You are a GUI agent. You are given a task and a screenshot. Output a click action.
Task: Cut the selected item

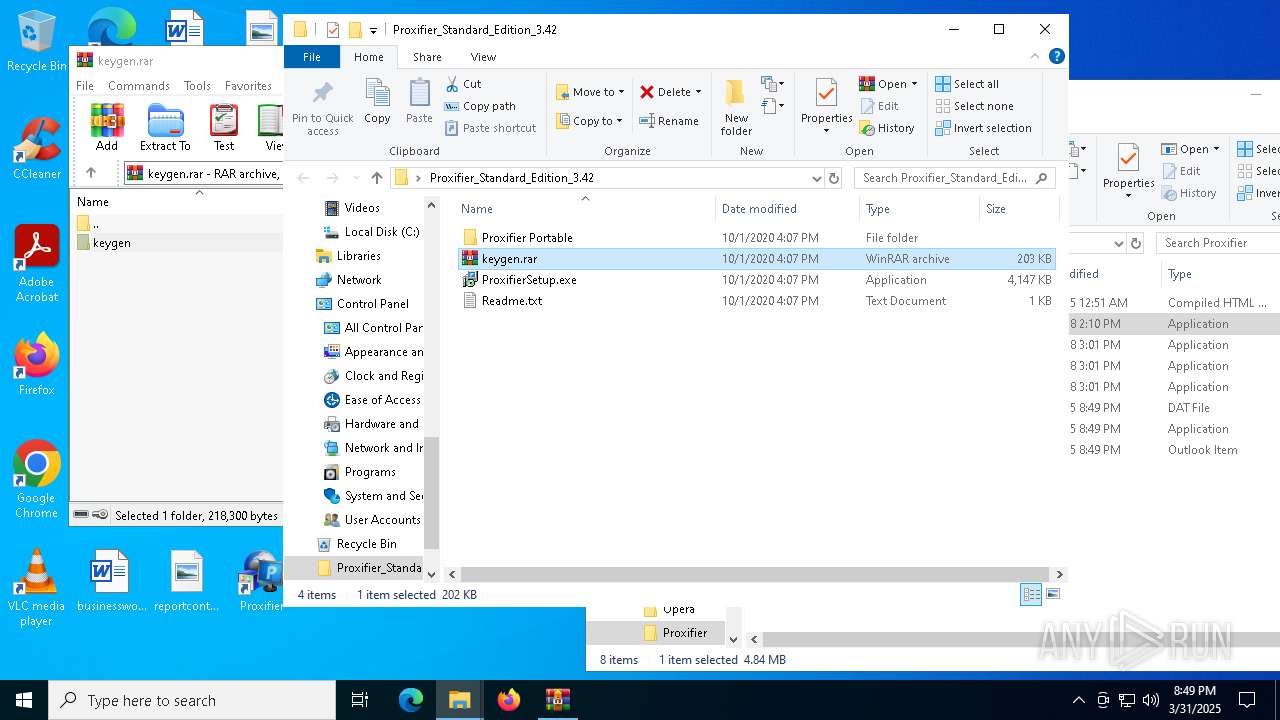(463, 84)
